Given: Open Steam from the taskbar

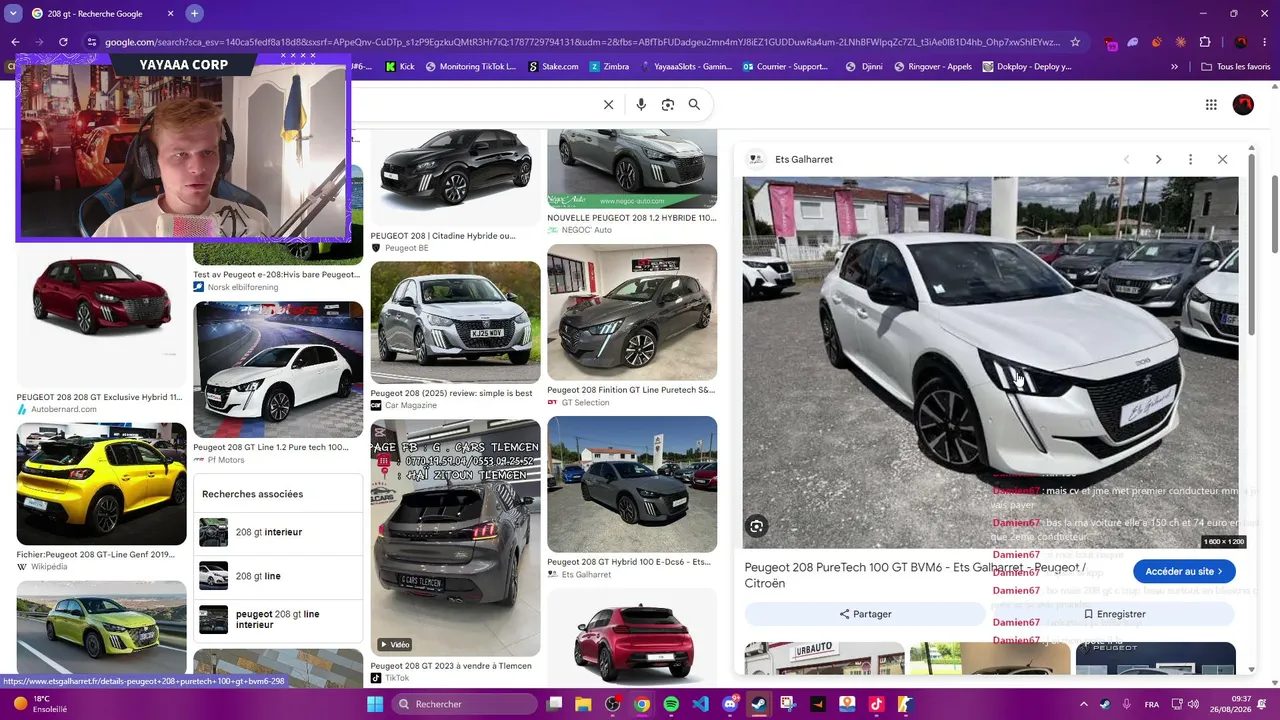Looking at the screenshot, I should pos(759,704).
